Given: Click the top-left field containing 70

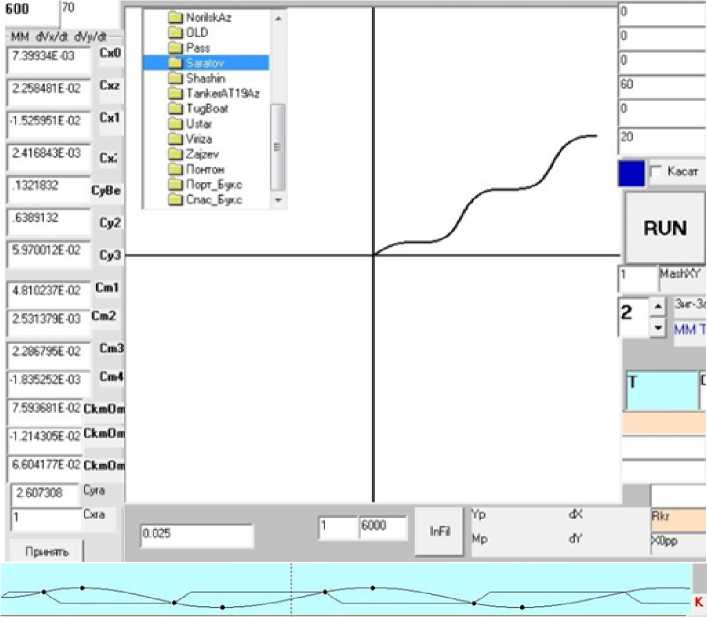Looking at the screenshot, I should pos(89,14).
